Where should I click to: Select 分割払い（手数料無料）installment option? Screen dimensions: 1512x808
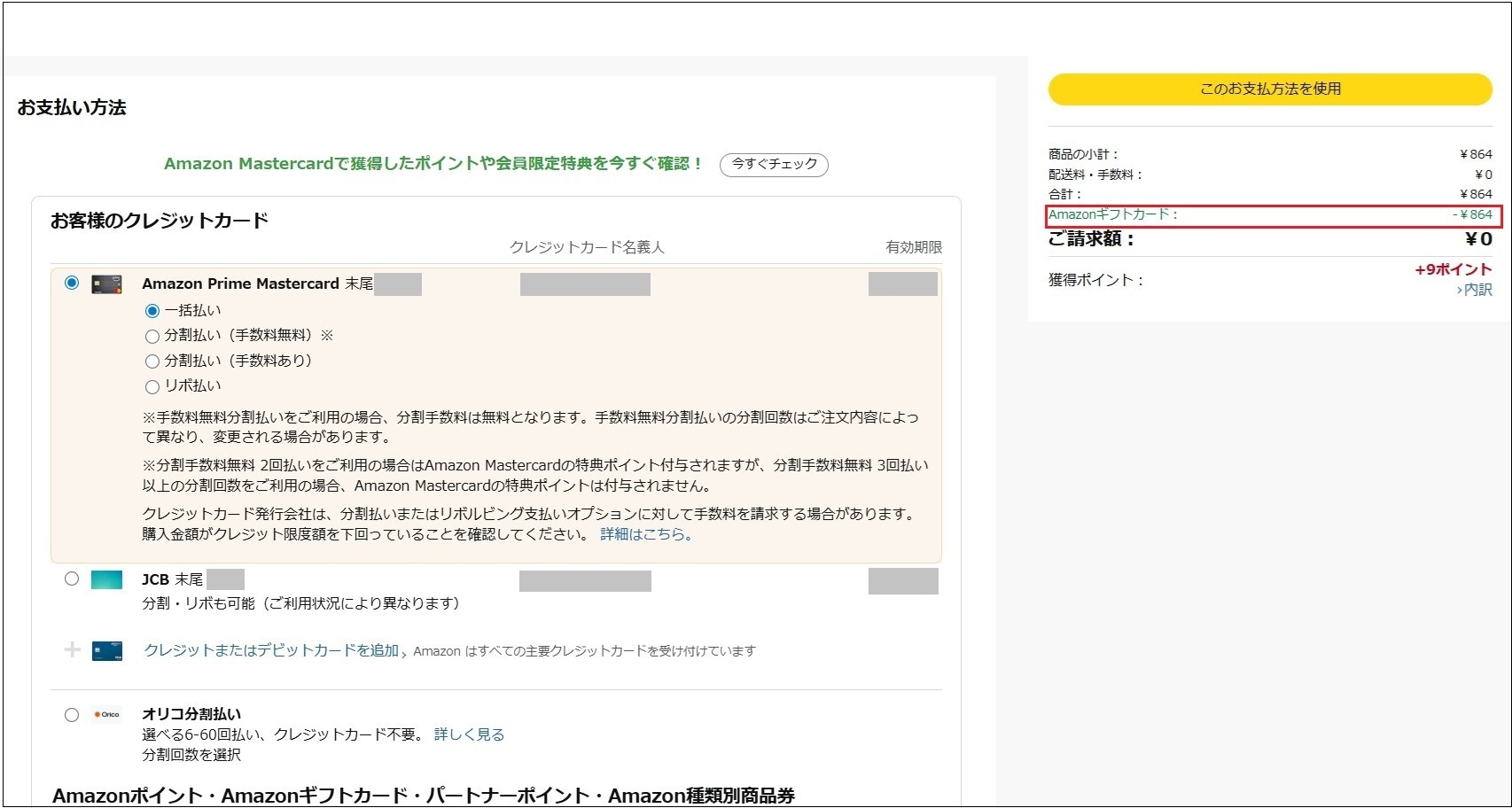click(x=152, y=336)
